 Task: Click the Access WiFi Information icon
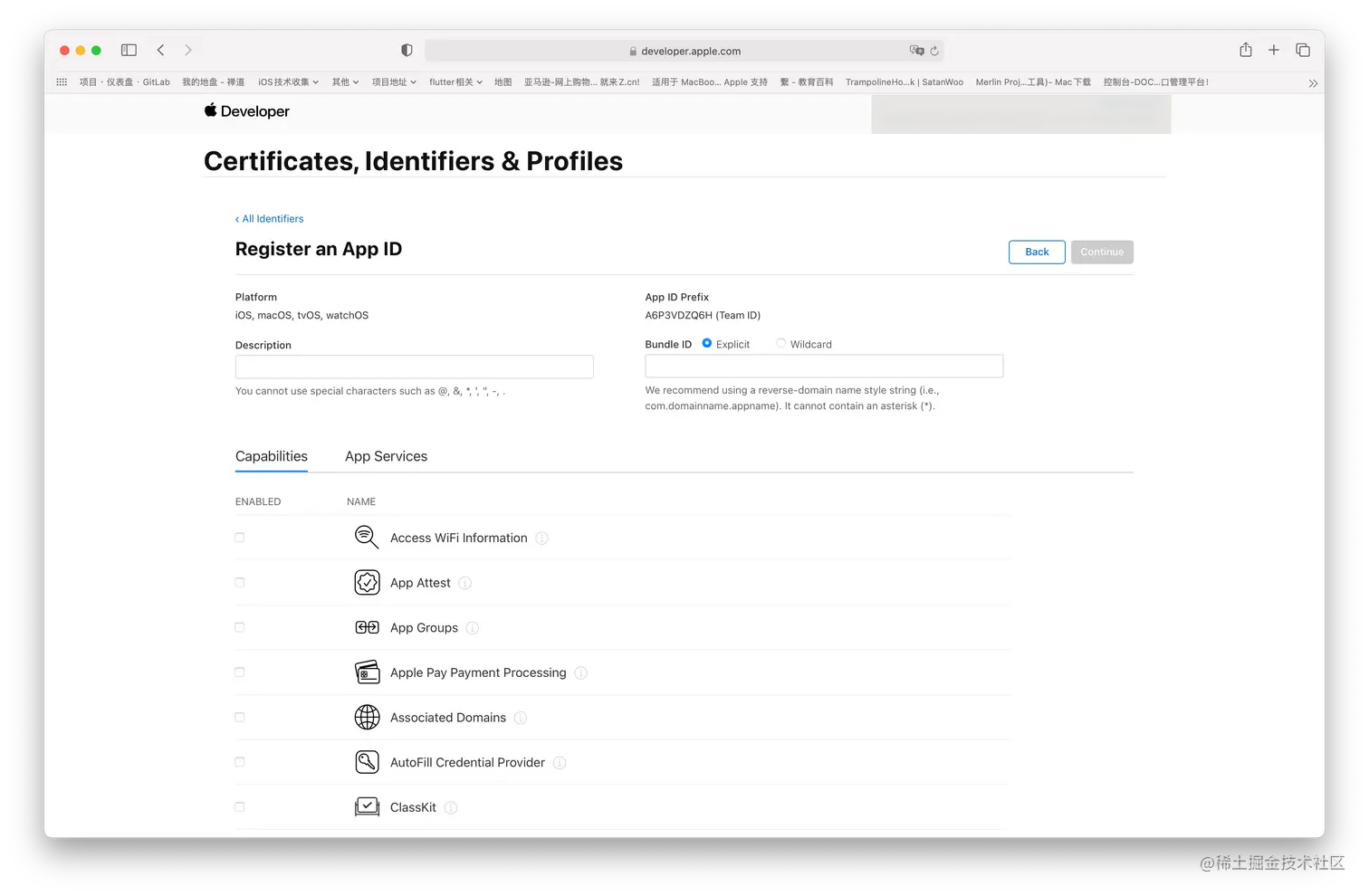[x=366, y=538]
